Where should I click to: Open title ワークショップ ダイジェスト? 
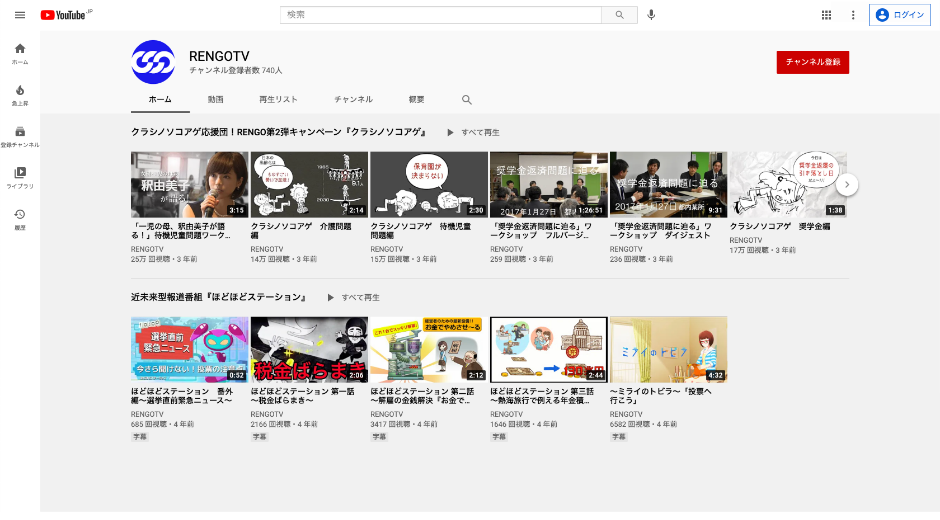(661, 231)
